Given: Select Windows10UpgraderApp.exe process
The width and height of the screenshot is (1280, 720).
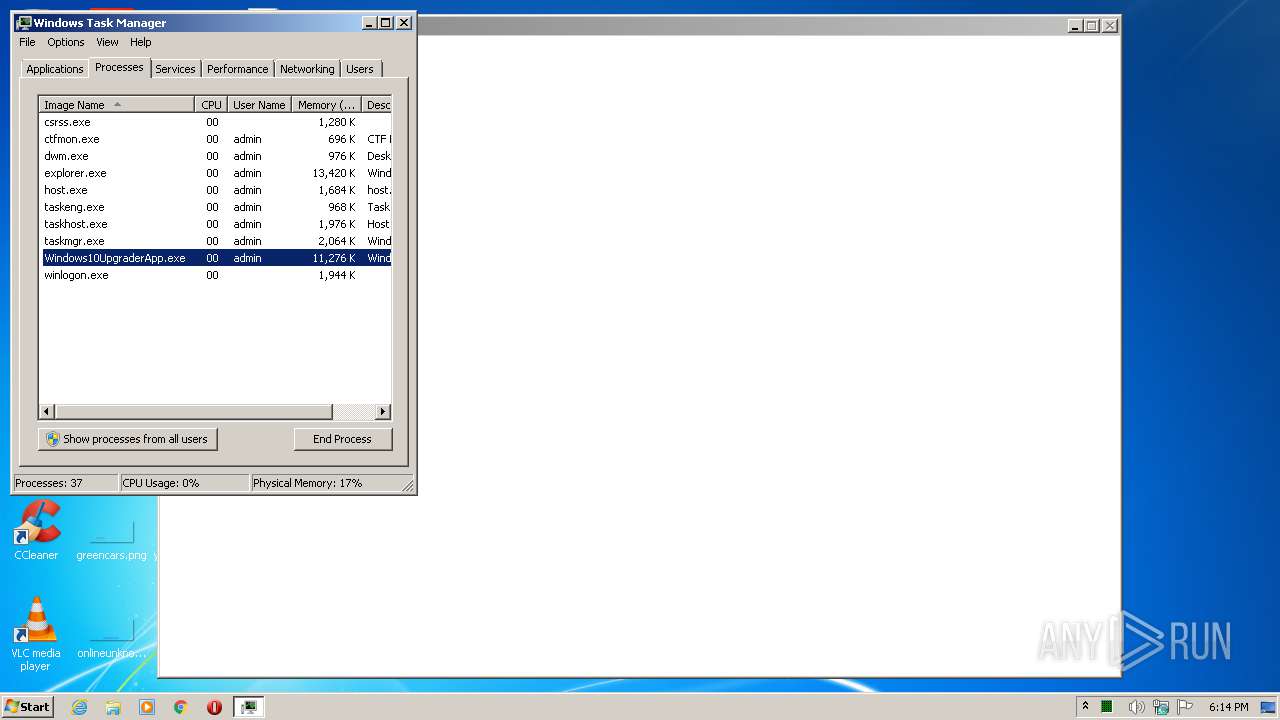Looking at the screenshot, I should [215, 258].
